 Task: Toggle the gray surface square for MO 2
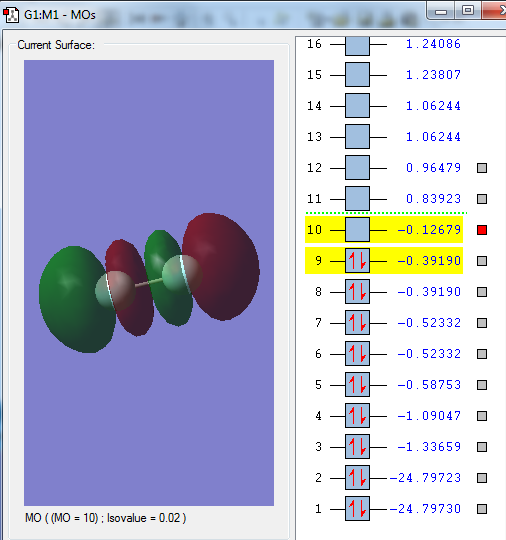482,478
